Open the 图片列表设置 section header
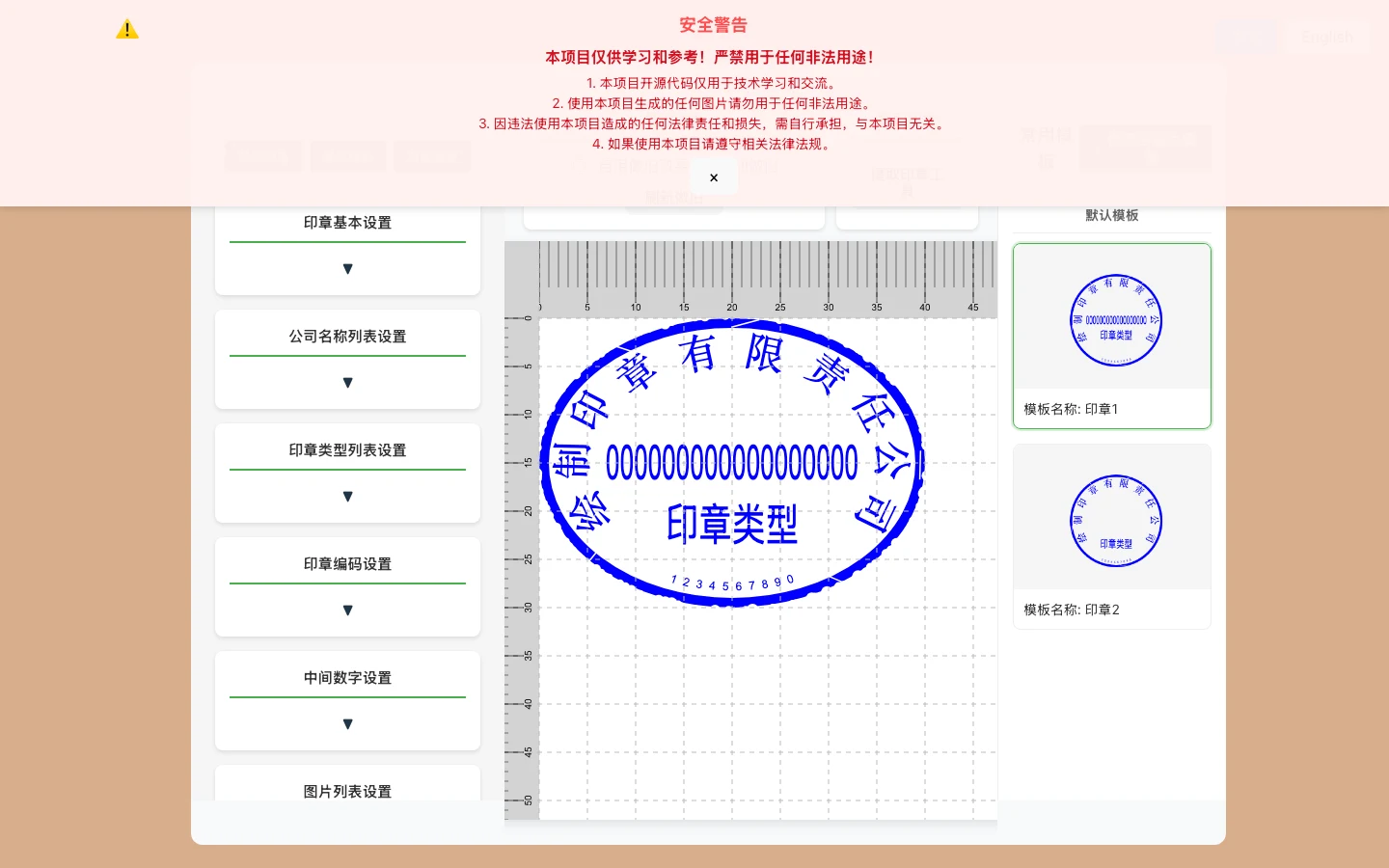 [x=347, y=791]
